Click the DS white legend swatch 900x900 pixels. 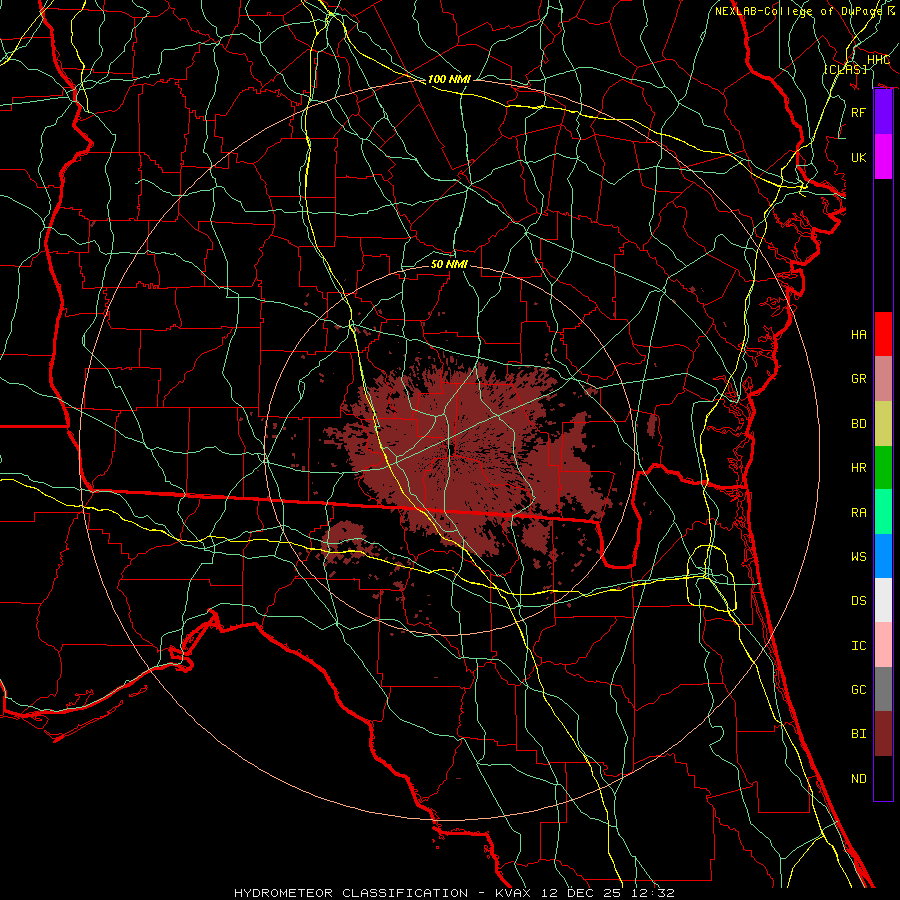(x=883, y=600)
